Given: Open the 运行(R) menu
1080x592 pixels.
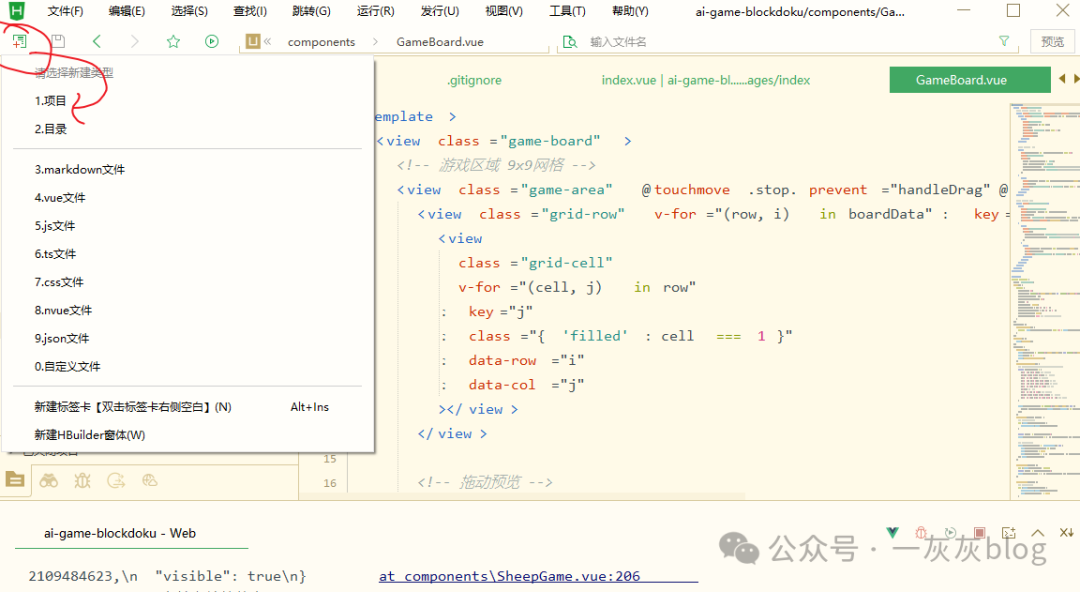Looking at the screenshot, I should pyautogui.click(x=375, y=11).
